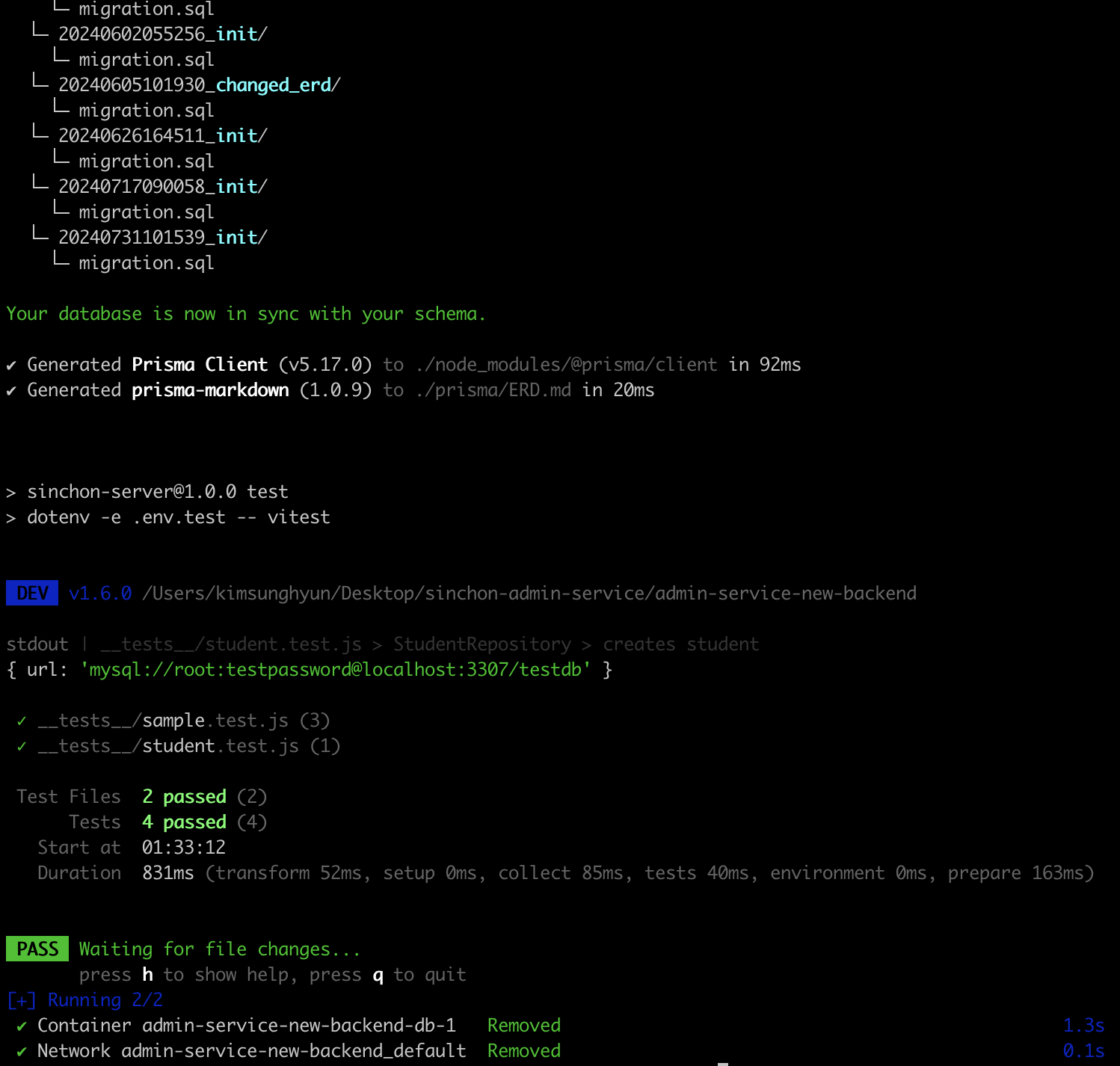The height and width of the screenshot is (1066, 1120).
Task: Select the 20240626164511_init folder entry
Action: (162, 136)
